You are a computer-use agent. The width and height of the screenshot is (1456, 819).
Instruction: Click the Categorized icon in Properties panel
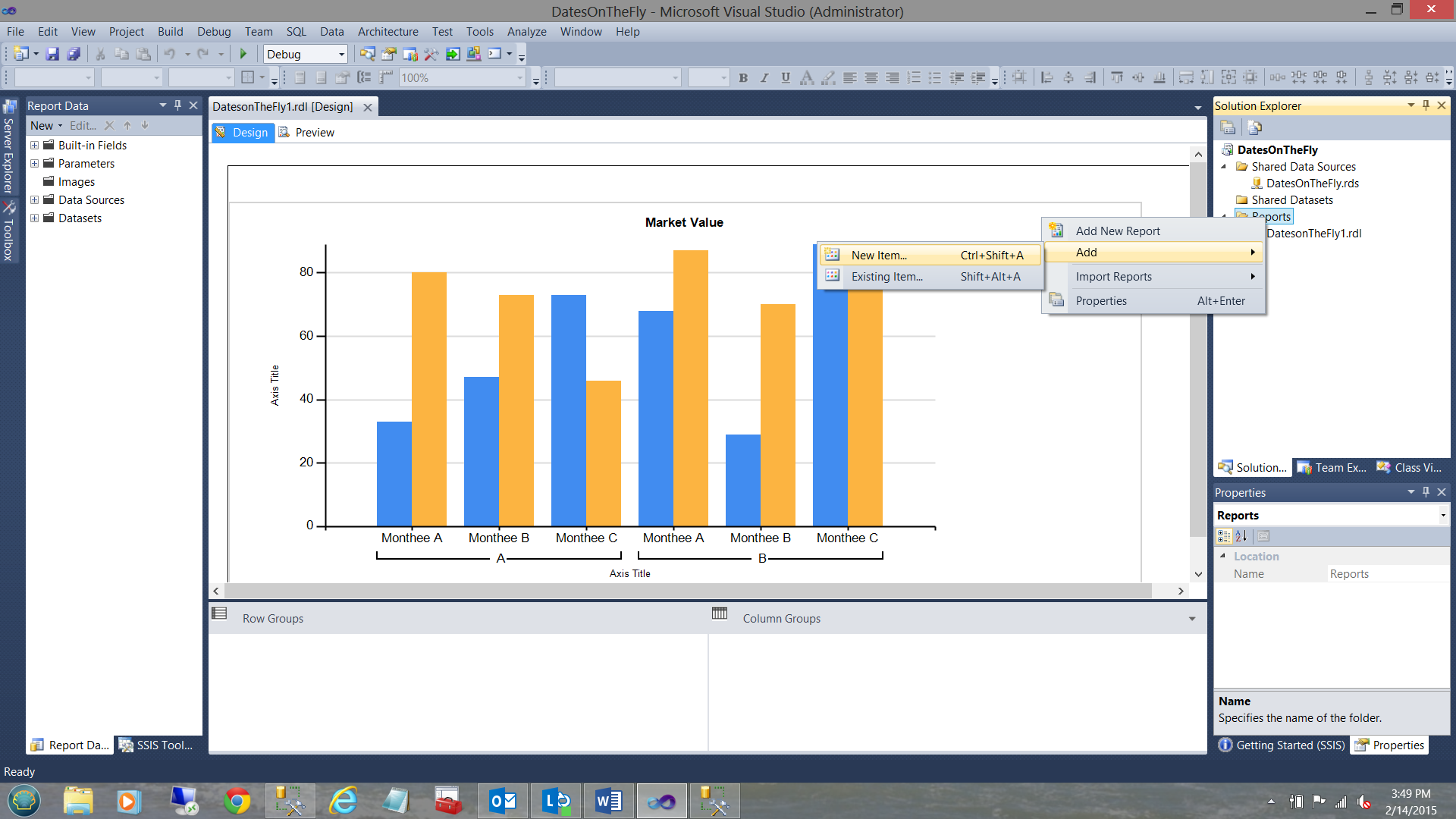pyautogui.click(x=1224, y=536)
